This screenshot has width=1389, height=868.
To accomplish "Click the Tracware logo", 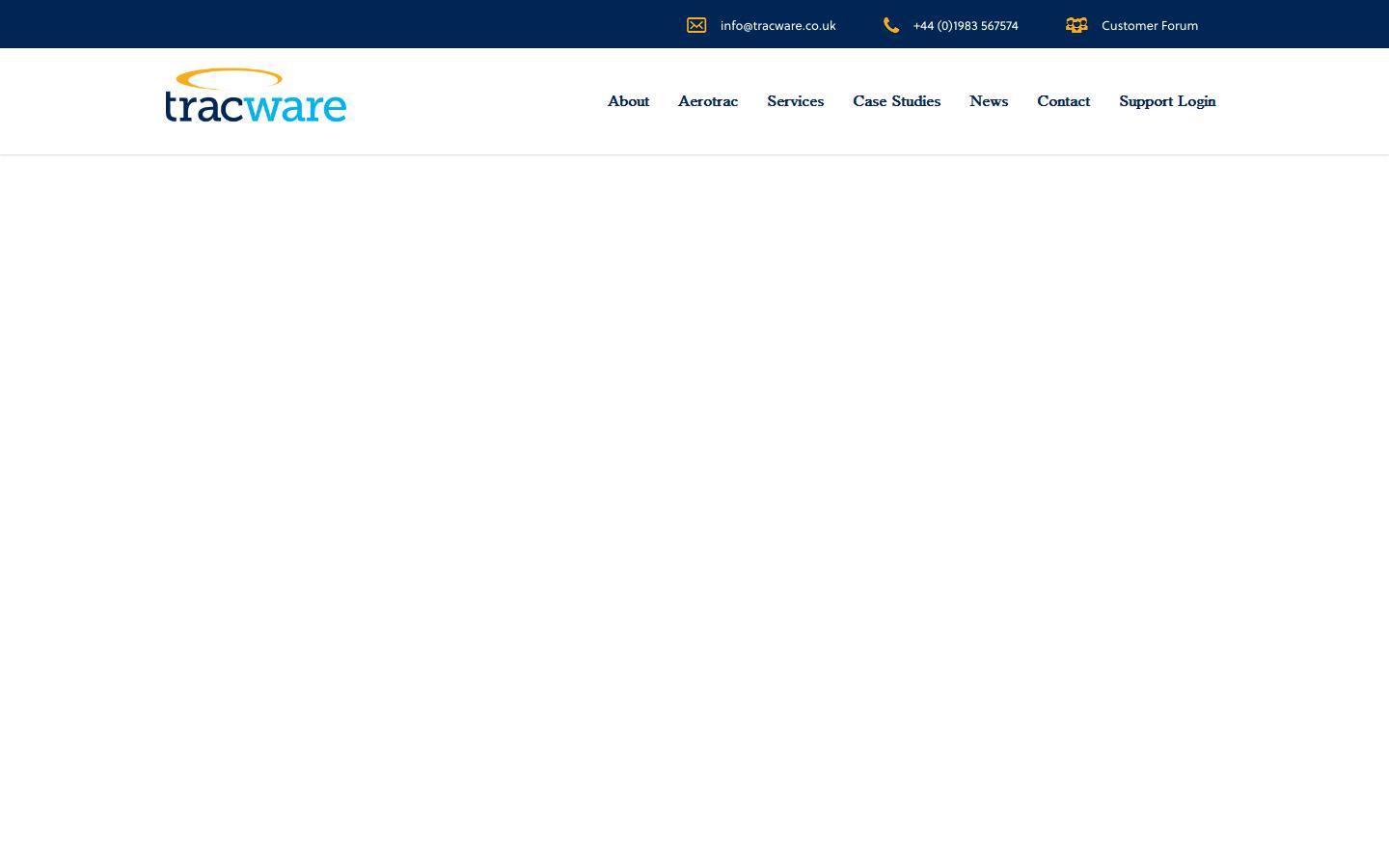I will (256, 95).
